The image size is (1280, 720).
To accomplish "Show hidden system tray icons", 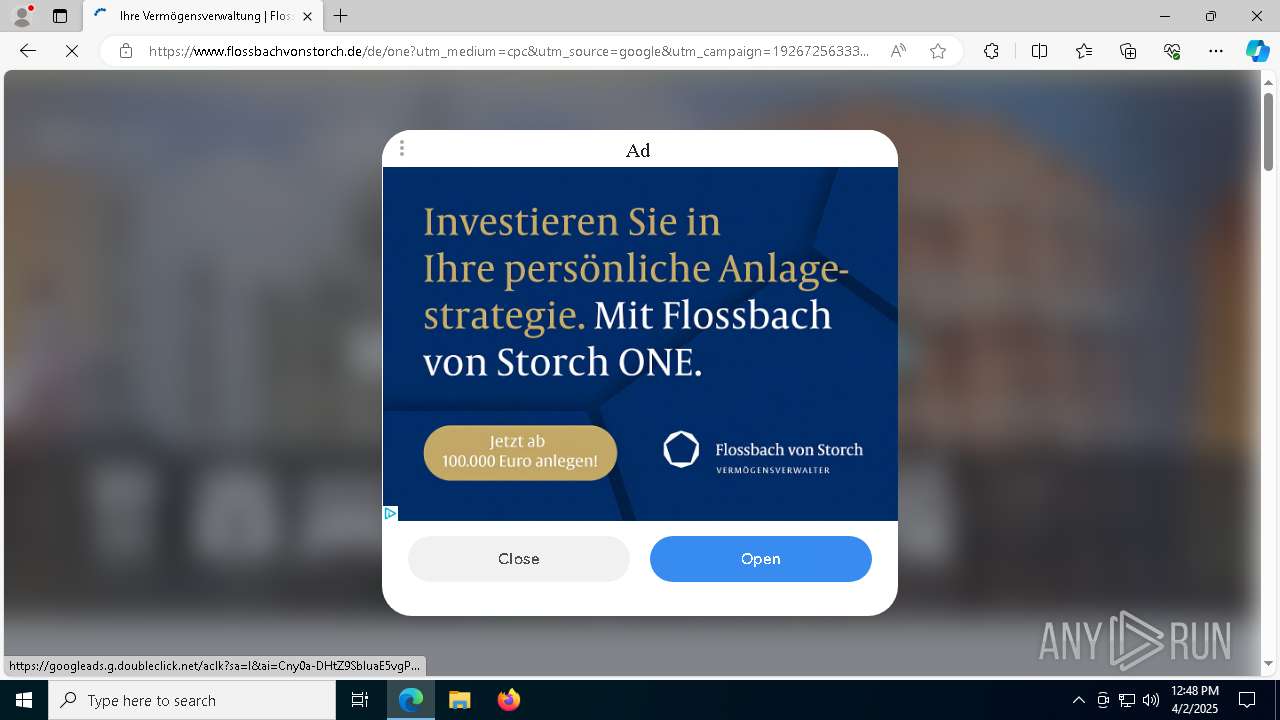I will tap(1078, 700).
